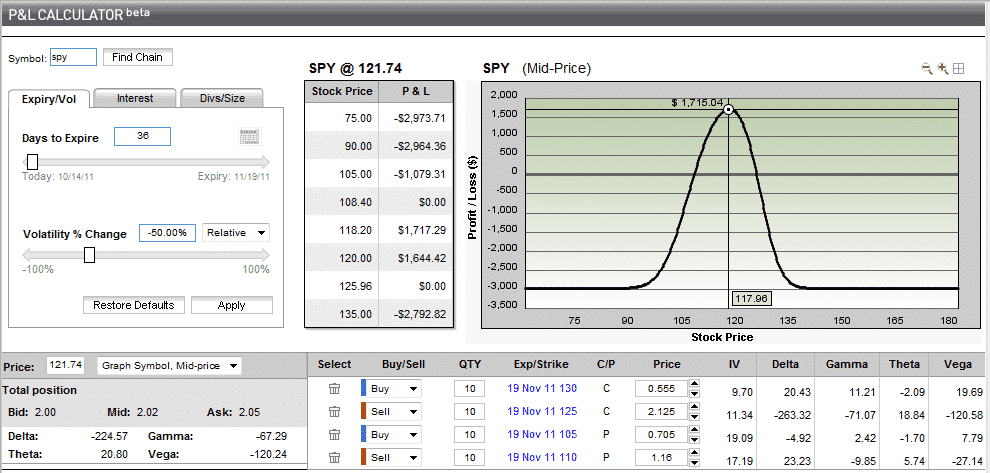Viewport: 990px width, 473px height.
Task: Open the Relative volatility mode dropdown
Action: (x=236, y=232)
